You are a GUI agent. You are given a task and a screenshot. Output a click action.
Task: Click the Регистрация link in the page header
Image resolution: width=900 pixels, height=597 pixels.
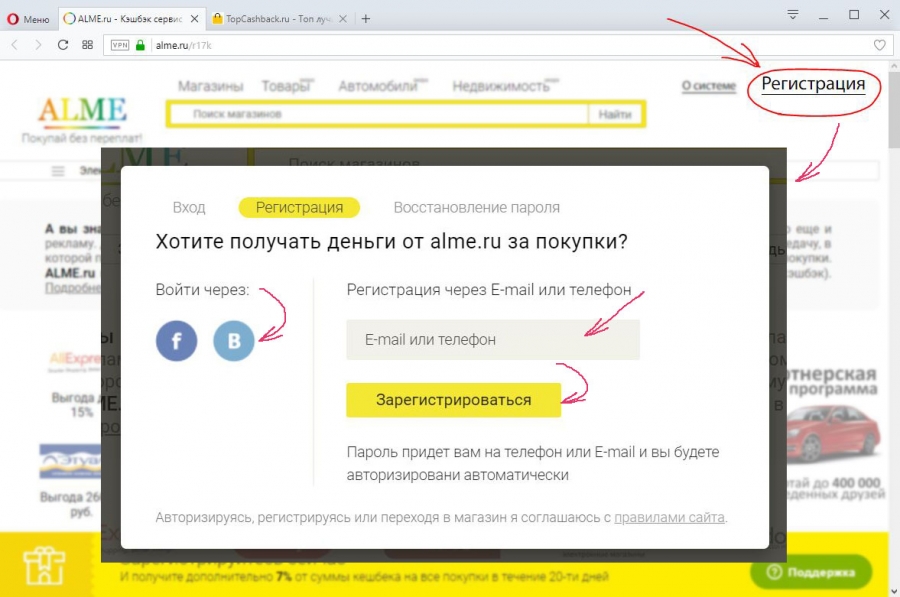click(813, 84)
